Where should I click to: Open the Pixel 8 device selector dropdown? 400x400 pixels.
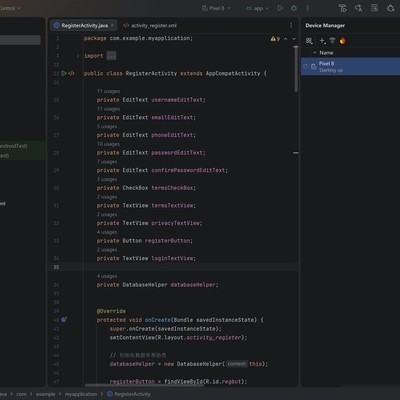tap(216, 8)
